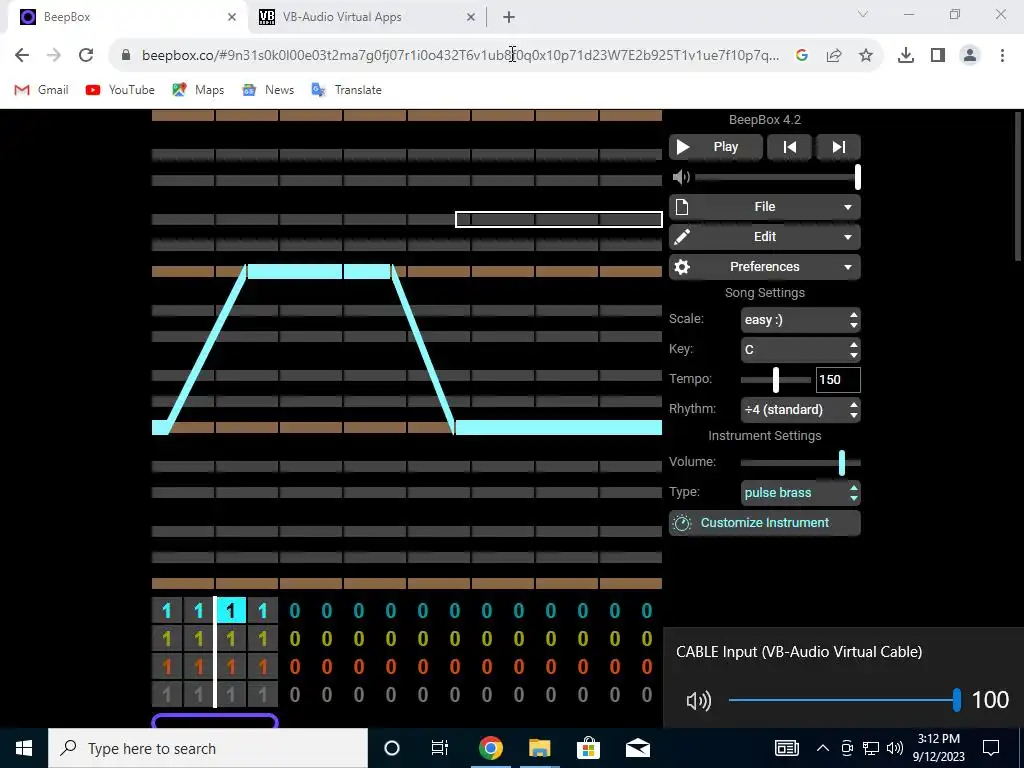1024x768 pixels.
Task: Click the taskbar search box
Action: click(x=208, y=748)
